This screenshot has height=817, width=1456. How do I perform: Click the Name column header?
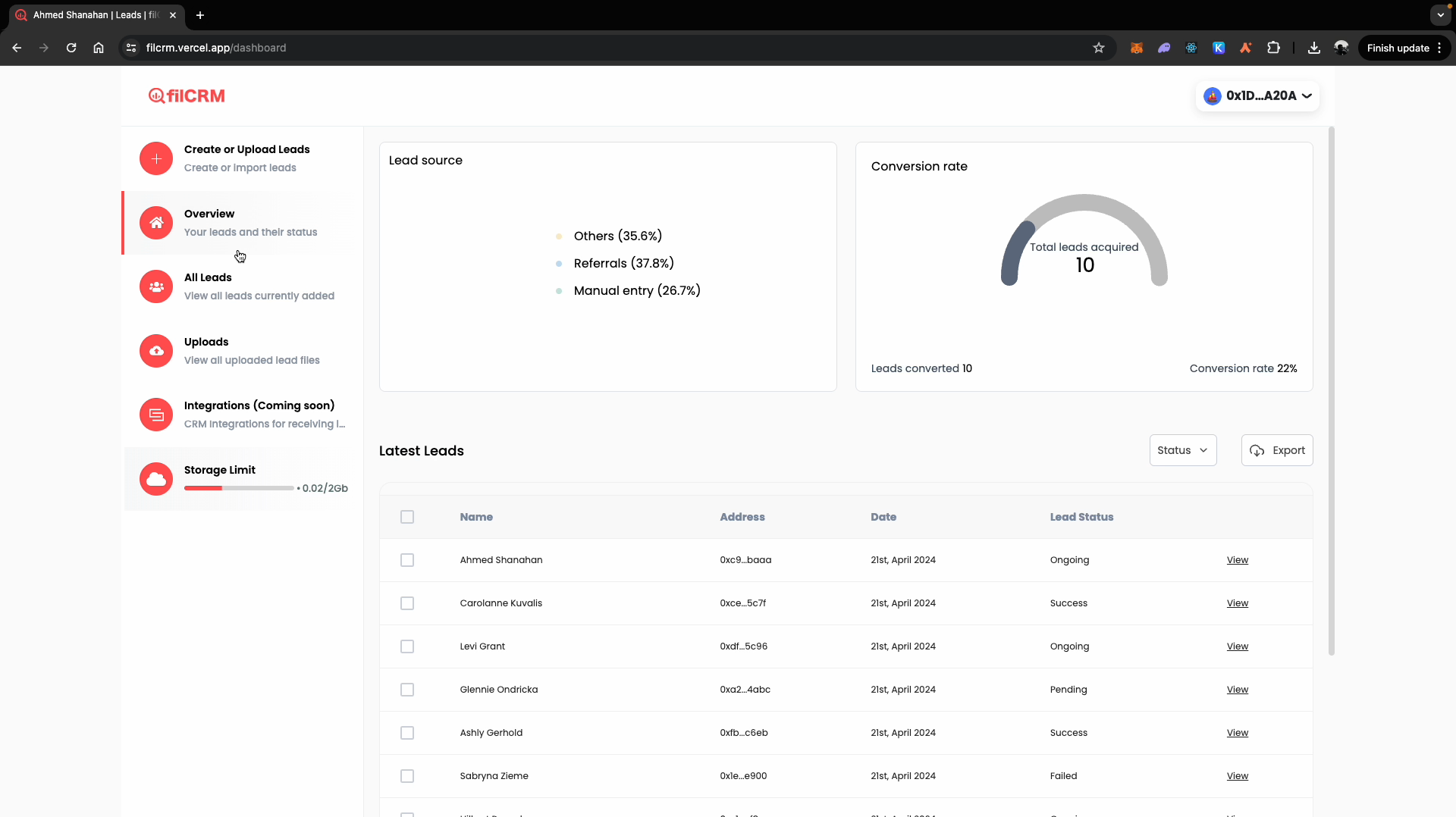coord(476,517)
